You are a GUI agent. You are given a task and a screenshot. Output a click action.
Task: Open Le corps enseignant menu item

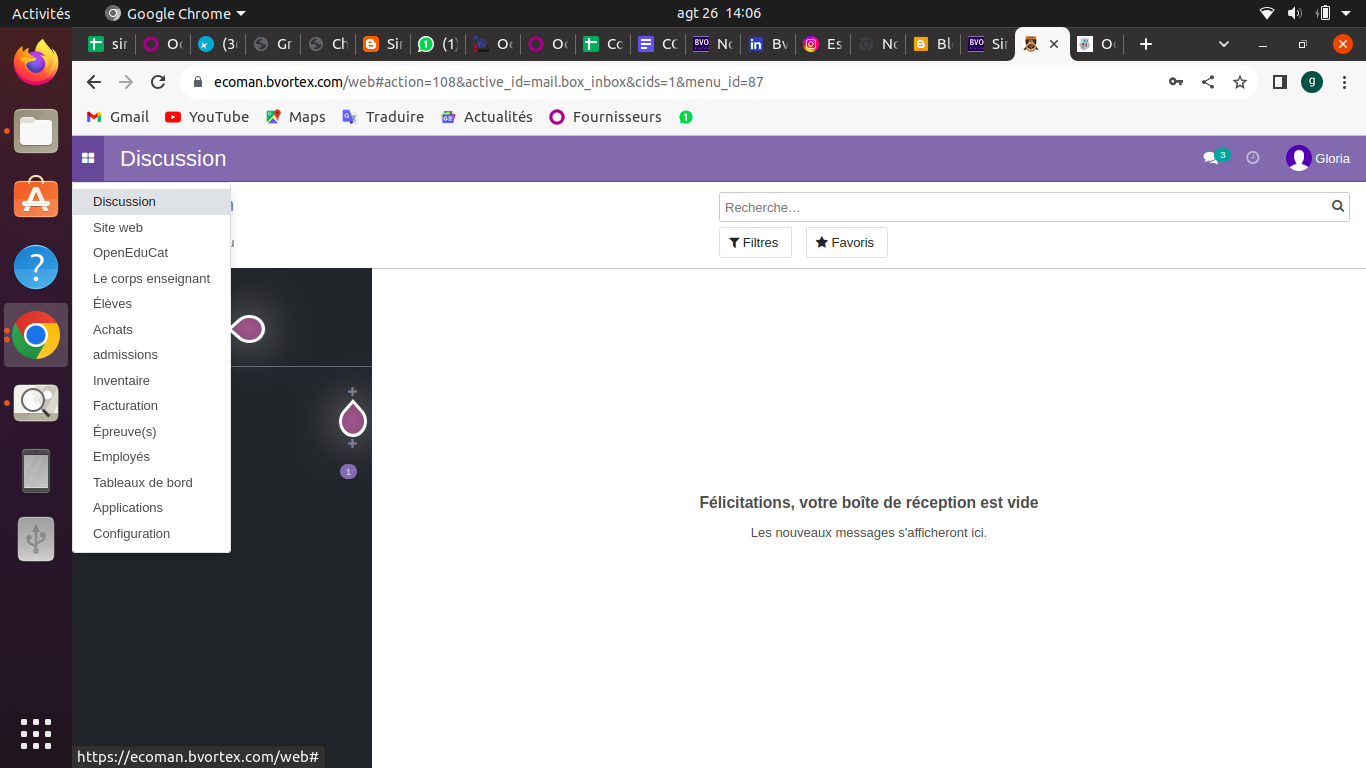pyautogui.click(x=151, y=278)
